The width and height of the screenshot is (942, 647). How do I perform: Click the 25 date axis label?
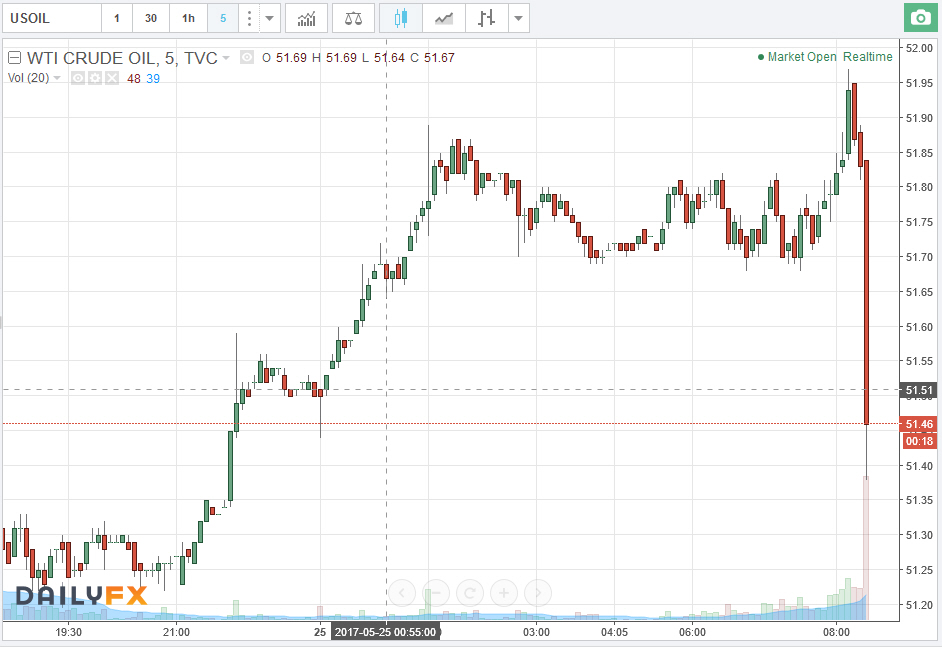click(320, 632)
